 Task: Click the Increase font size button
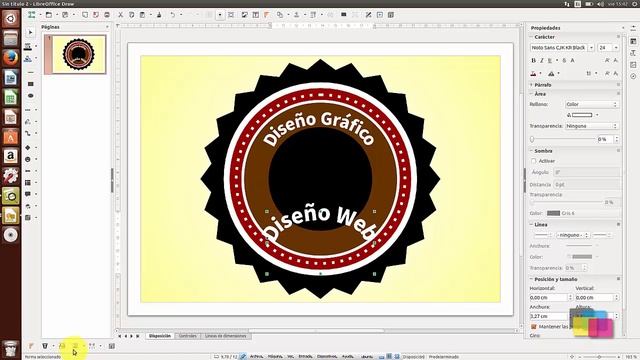click(607, 60)
